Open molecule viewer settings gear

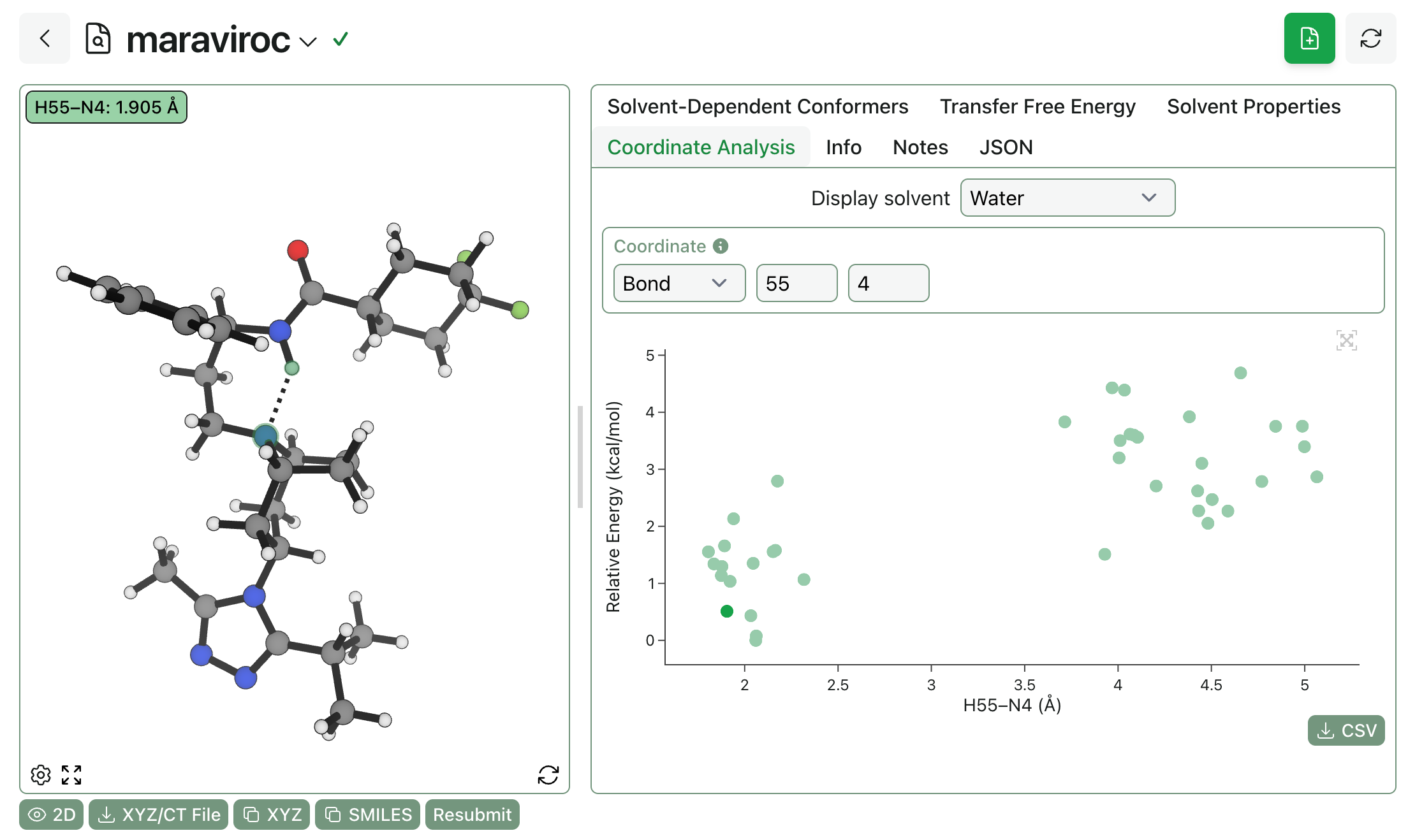[41, 774]
